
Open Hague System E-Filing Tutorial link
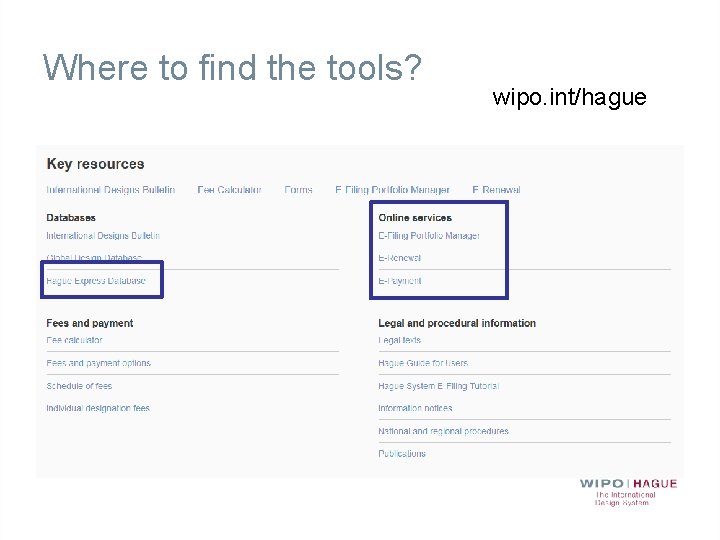pyautogui.click(x=439, y=386)
